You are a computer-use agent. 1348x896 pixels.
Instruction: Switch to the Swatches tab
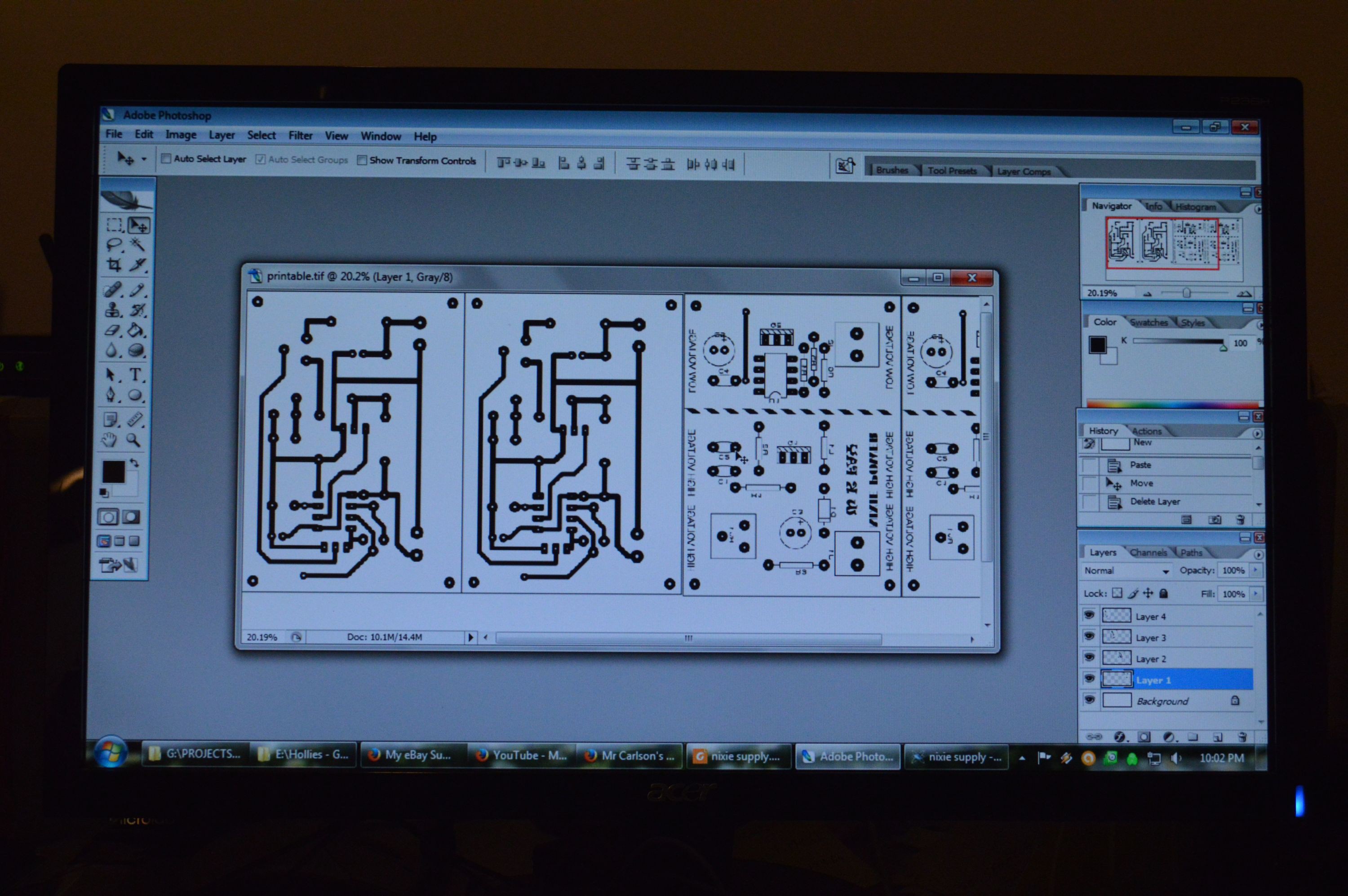pos(1148,322)
